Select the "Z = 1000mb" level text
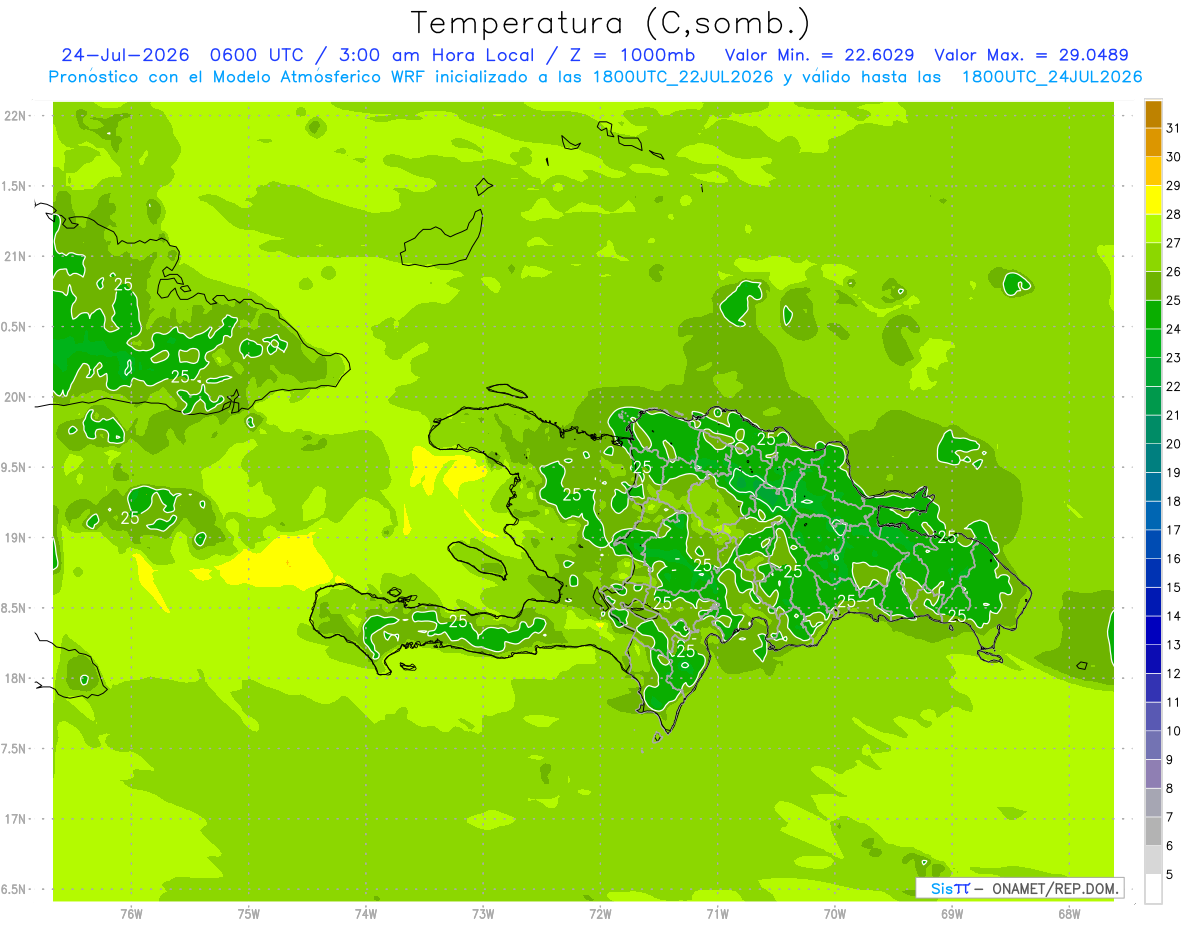 633,55
